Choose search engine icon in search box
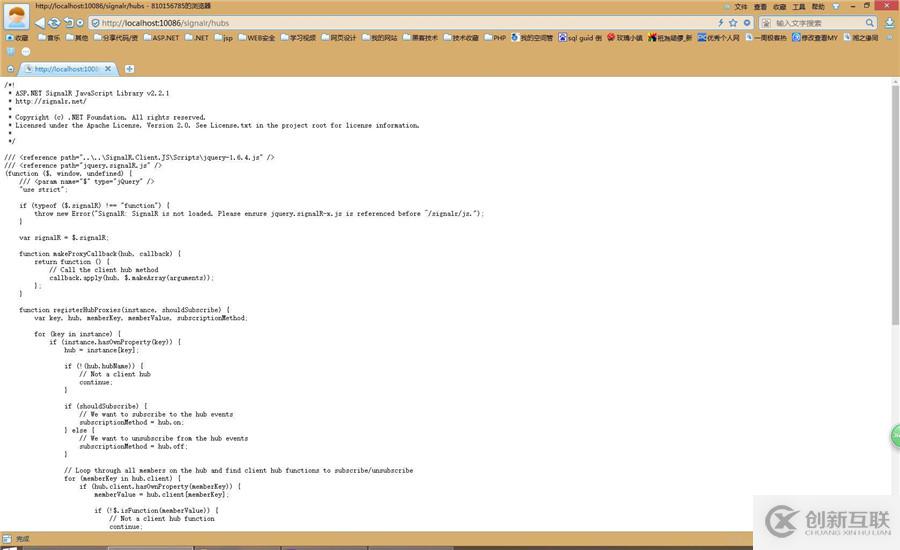900x550 pixels. [766, 23]
